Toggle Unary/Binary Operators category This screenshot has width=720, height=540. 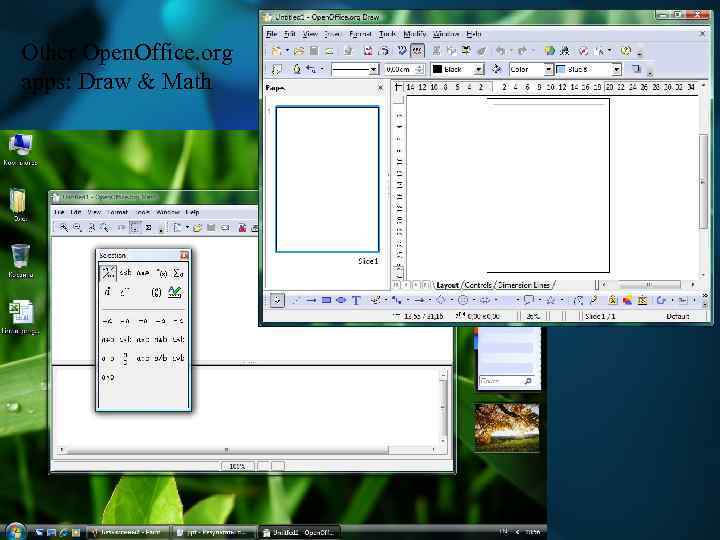(107, 273)
